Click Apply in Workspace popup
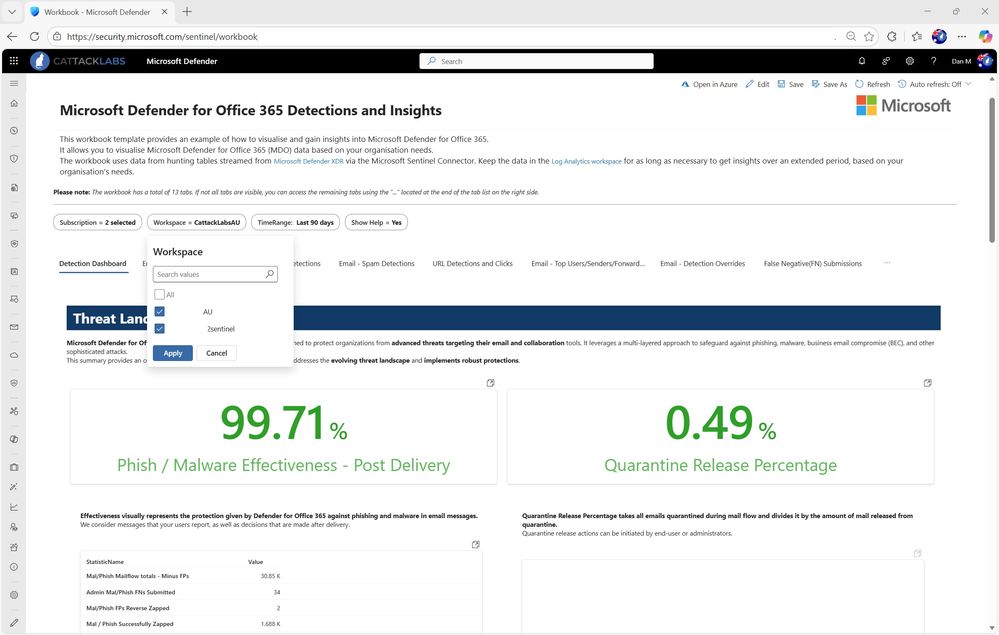Image resolution: width=999 pixels, height=635 pixels. point(173,353)
